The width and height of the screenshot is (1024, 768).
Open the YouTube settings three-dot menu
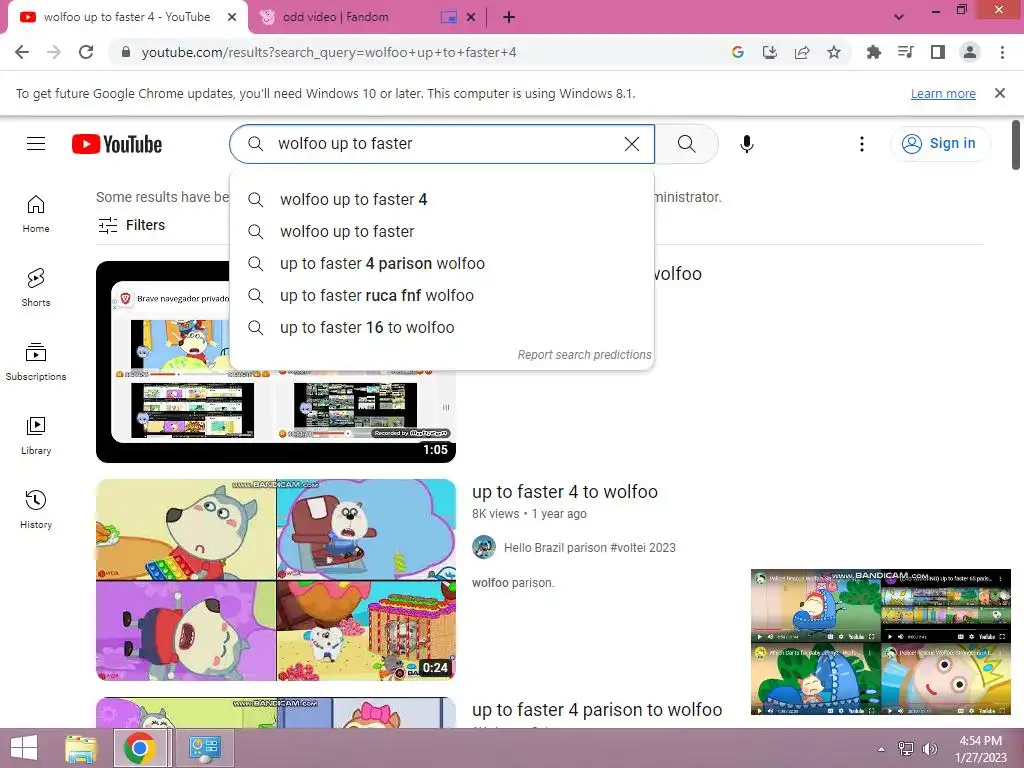click(x=862, y=144)
